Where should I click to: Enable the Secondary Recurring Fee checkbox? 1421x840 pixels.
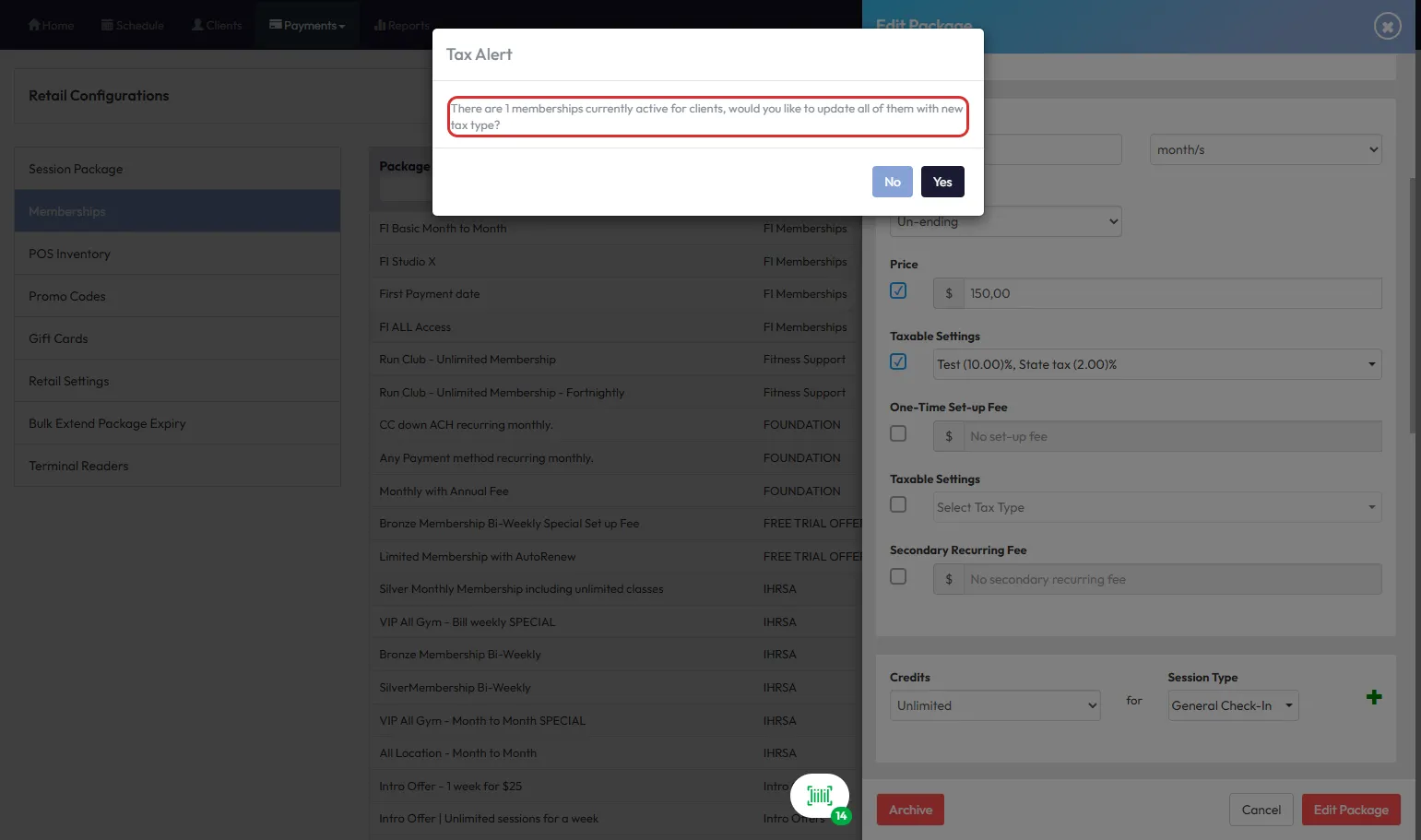898,576
